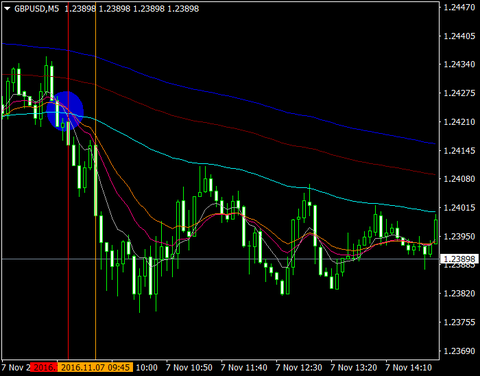Click the 7 Nov 12:30 time label
This screenshot has height=376, width=480.
pyautogui.click(x=299, y=367)
